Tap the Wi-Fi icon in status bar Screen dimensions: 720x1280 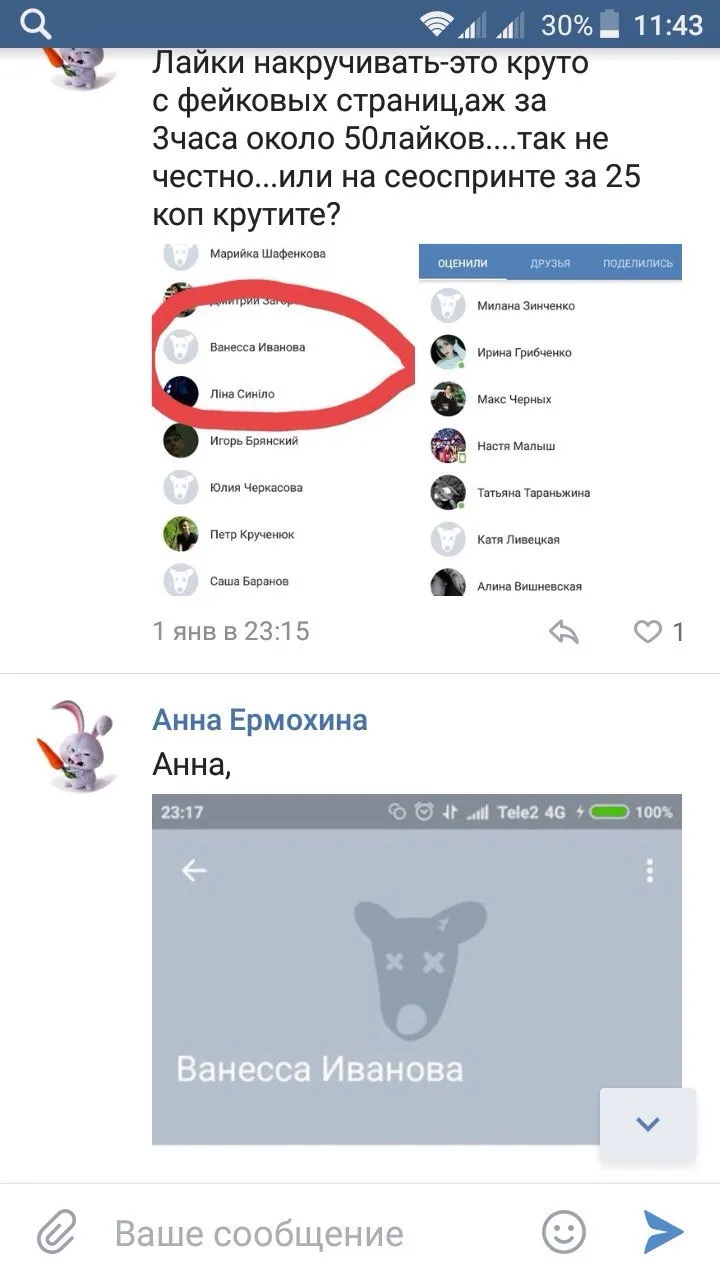tap(437, 24)
